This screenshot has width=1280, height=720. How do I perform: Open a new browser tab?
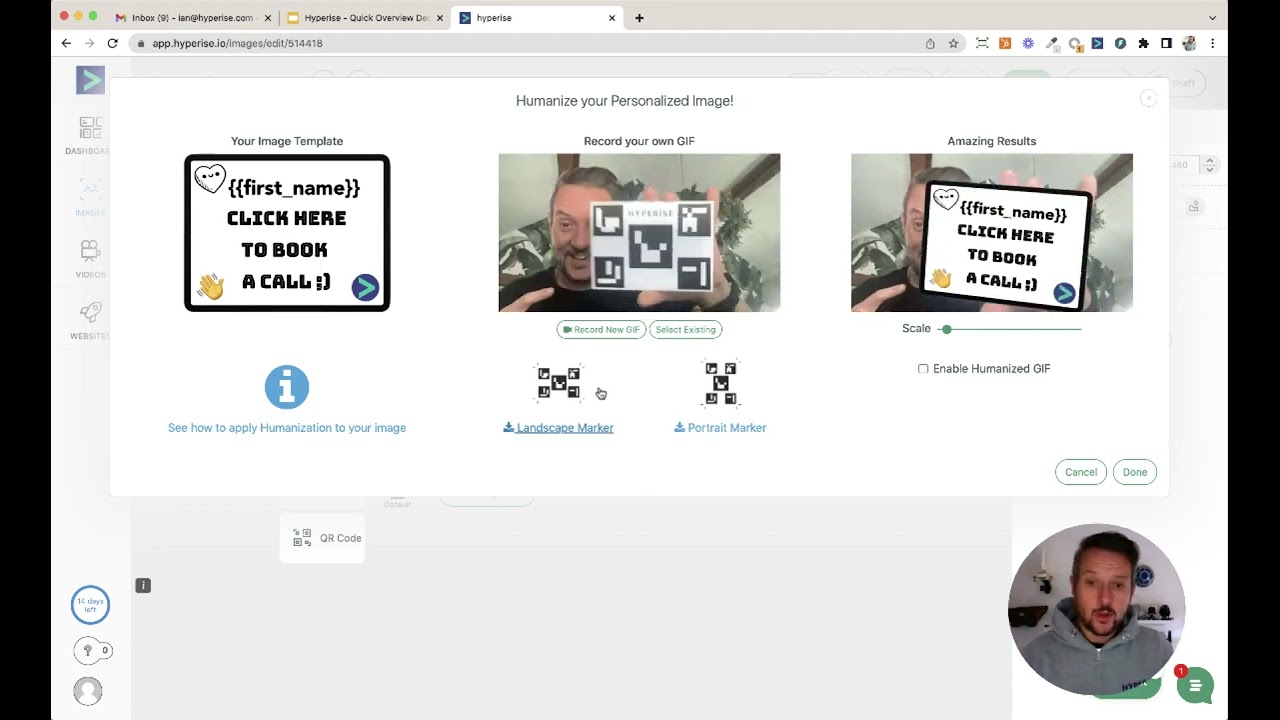(x=639, y=18)
